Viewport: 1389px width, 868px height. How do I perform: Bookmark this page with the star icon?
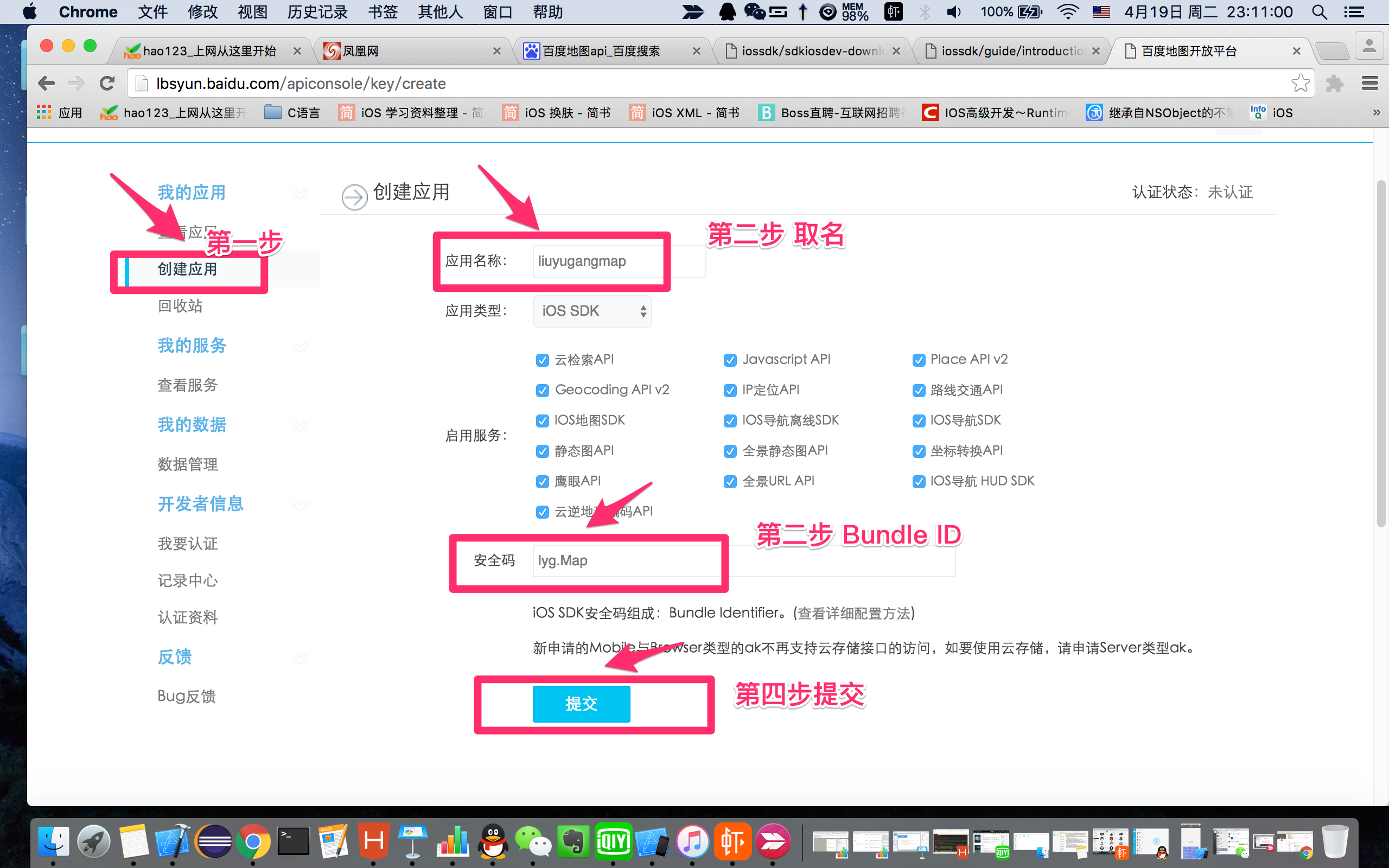tap(1301, 83)
